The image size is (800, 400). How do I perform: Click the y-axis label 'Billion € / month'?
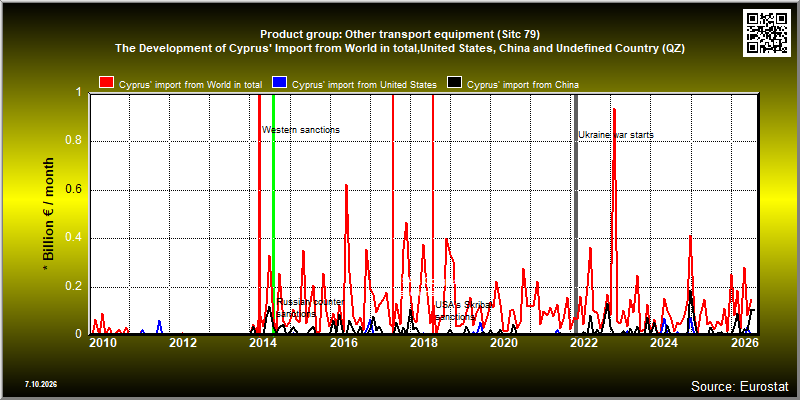point(48,214)
